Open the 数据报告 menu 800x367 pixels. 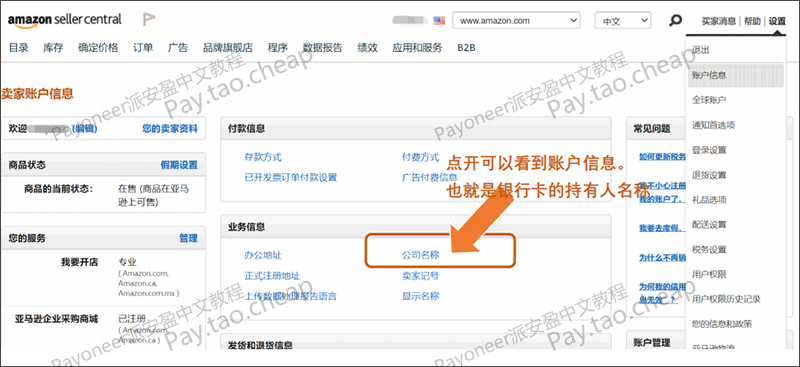322,48
